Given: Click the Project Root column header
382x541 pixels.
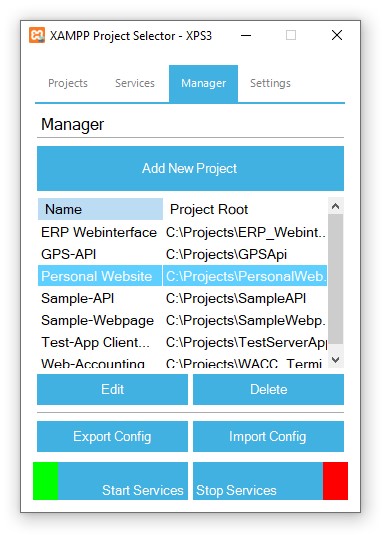Looking at the screenshot, I should 245,209.
